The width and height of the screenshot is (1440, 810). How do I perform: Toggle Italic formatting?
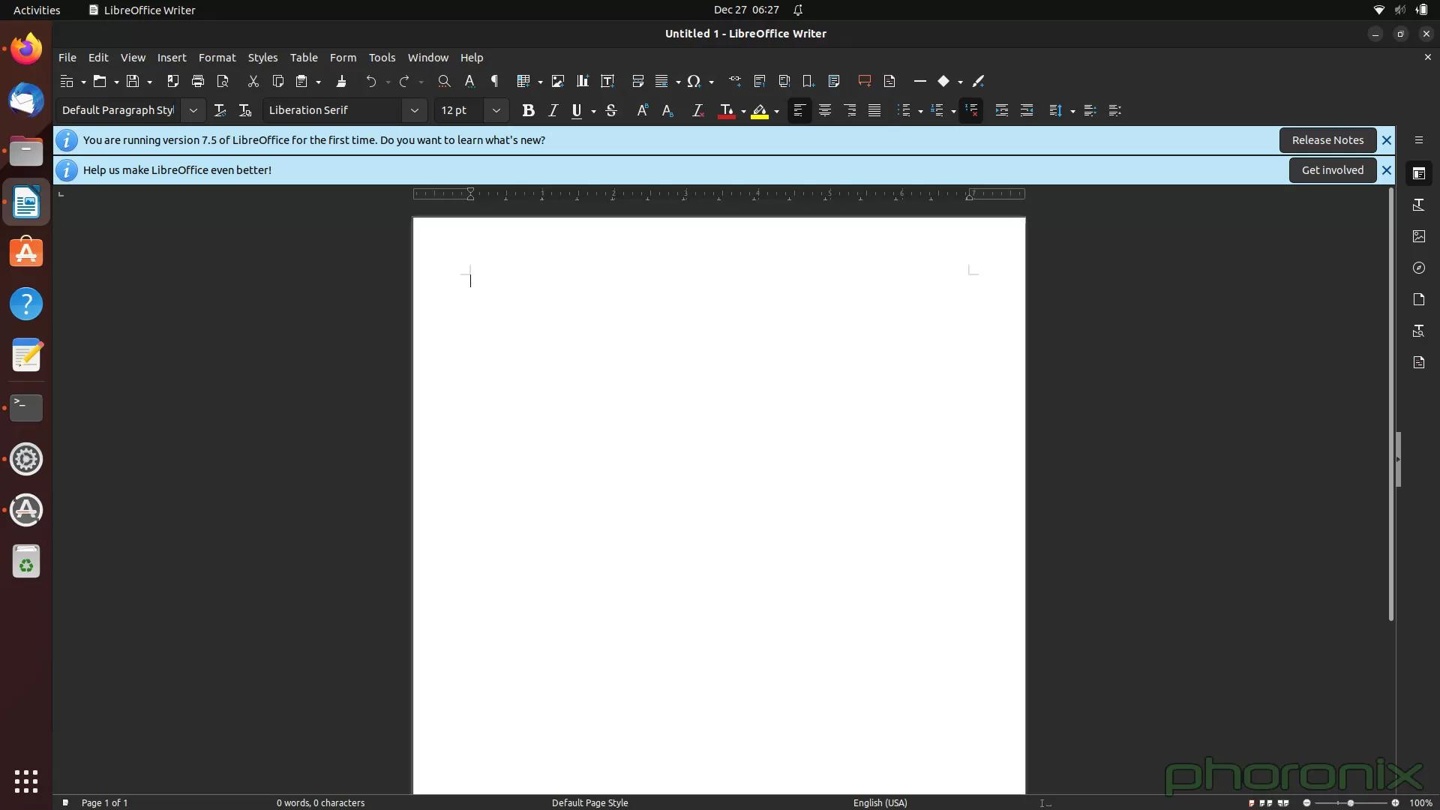tap(553, 111)
